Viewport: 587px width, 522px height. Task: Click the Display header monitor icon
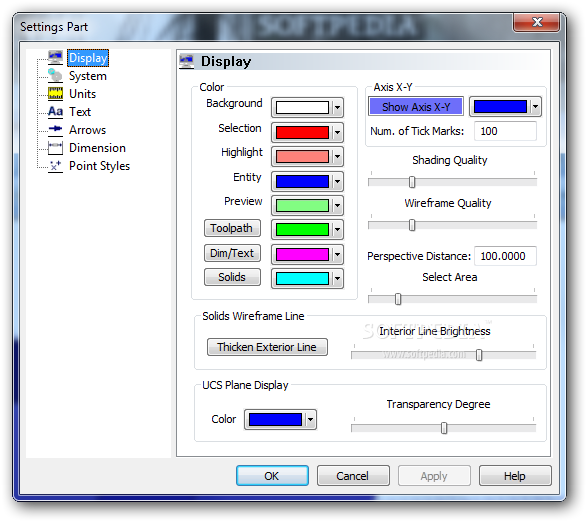[x=186, y=61]
